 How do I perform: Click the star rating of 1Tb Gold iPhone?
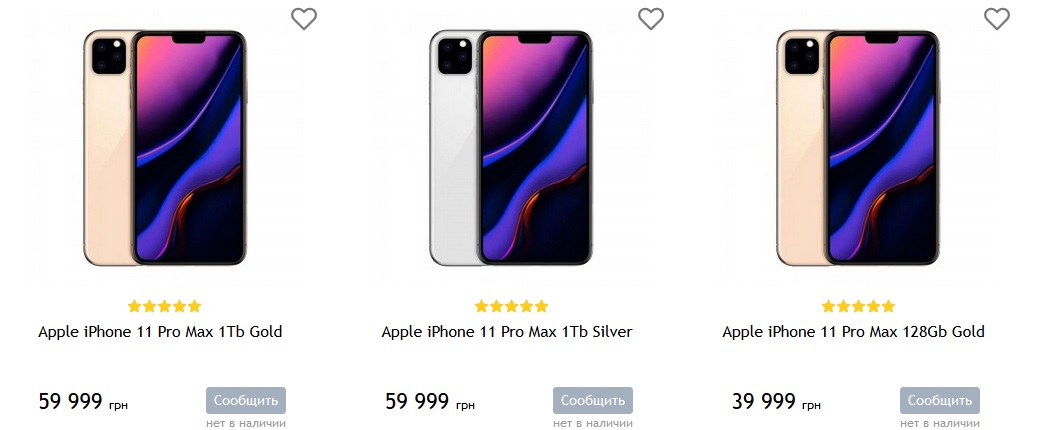tap(165, 306)
